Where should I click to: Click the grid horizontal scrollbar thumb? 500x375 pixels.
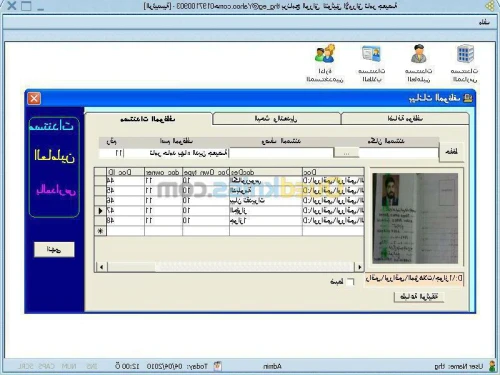tap(131, 267)
